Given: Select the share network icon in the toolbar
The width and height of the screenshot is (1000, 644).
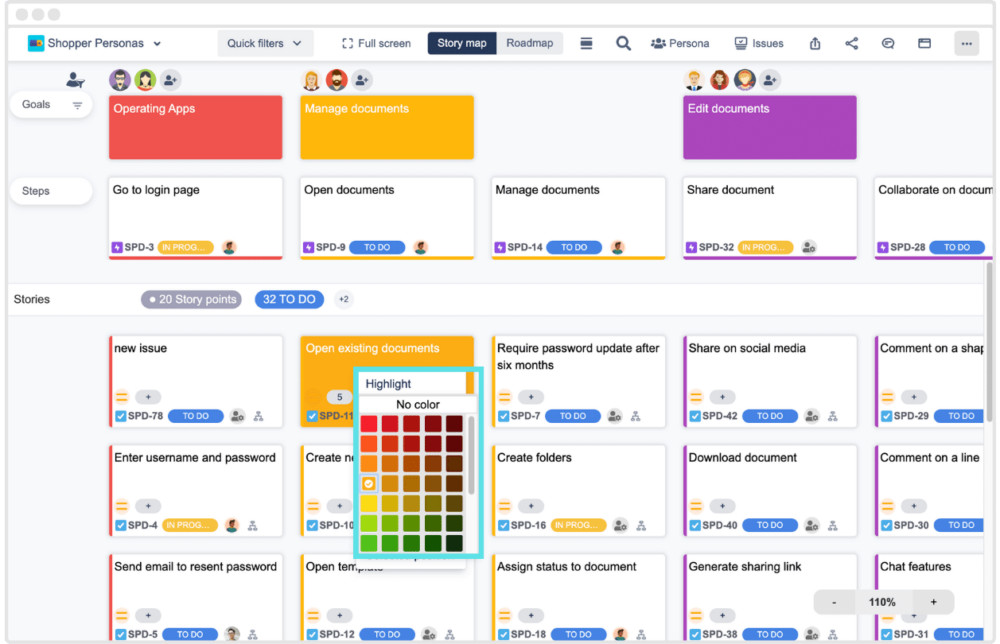Looking at the screenshot, I should pos(851,43).
